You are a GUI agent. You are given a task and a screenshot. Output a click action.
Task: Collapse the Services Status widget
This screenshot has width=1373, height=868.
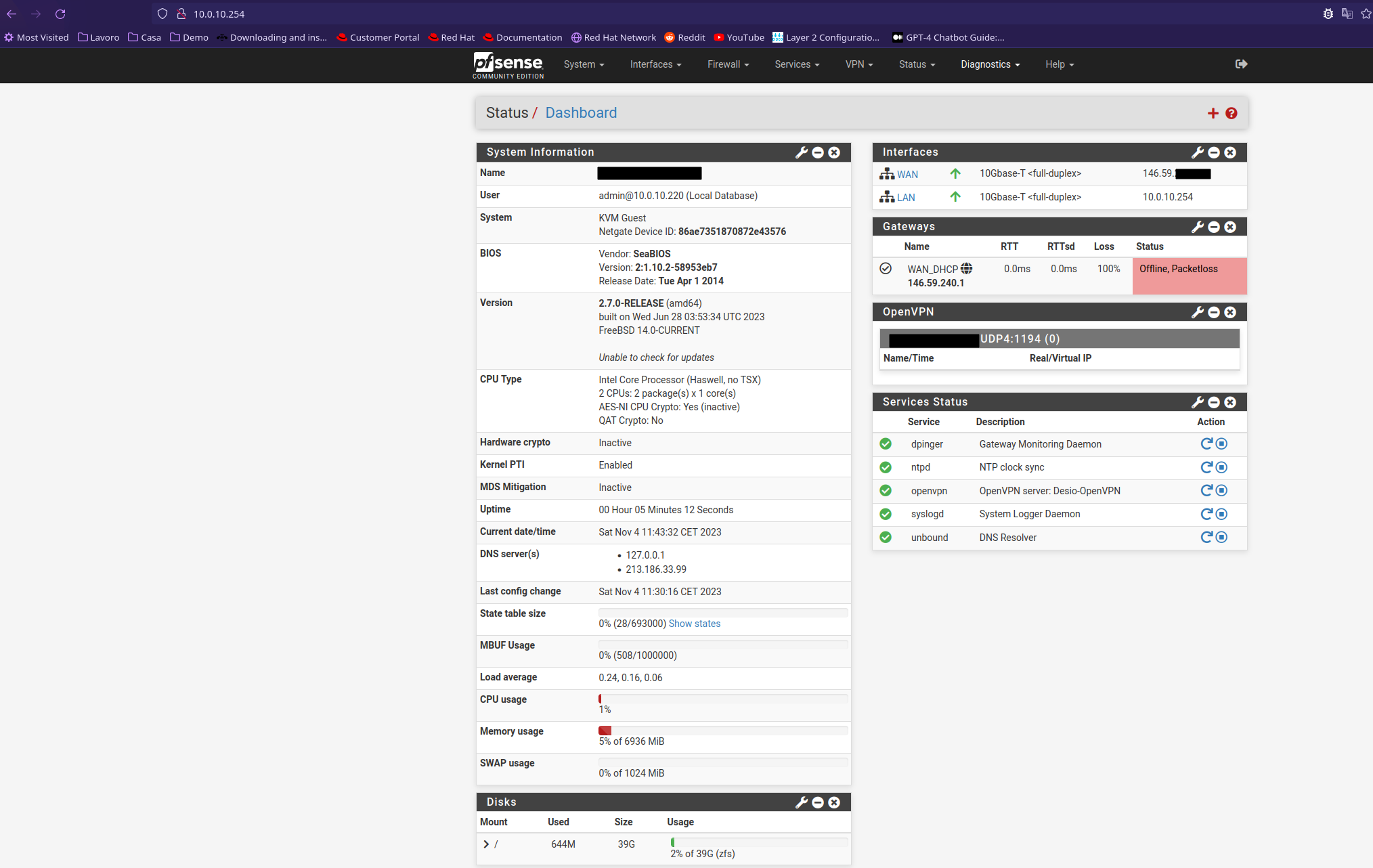point(1214,402)
